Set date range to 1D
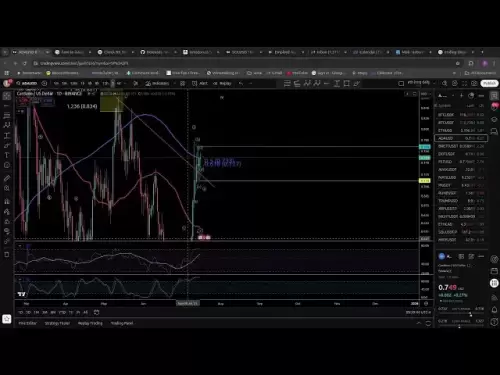500x375 pixels. [x=21, y=312]
